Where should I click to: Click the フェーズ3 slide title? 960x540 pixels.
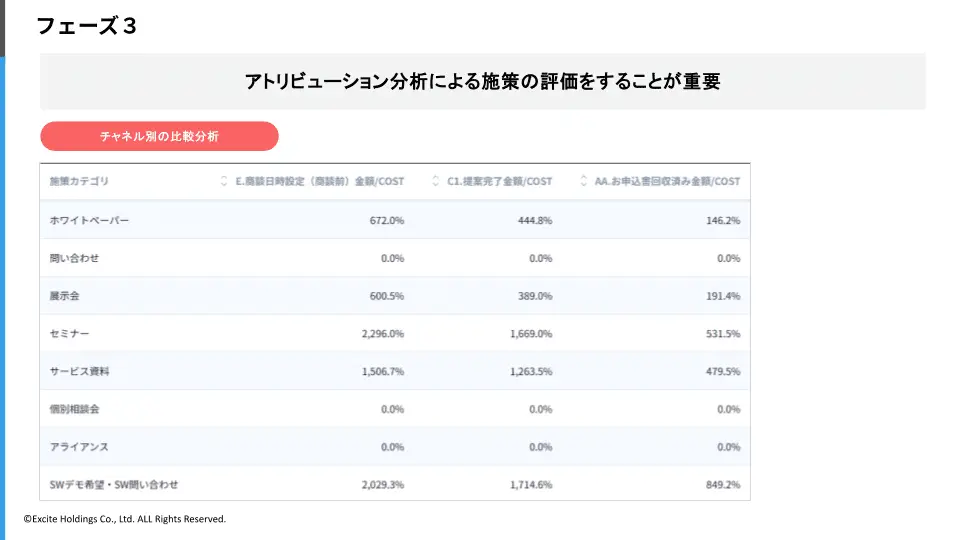(86, 26)
